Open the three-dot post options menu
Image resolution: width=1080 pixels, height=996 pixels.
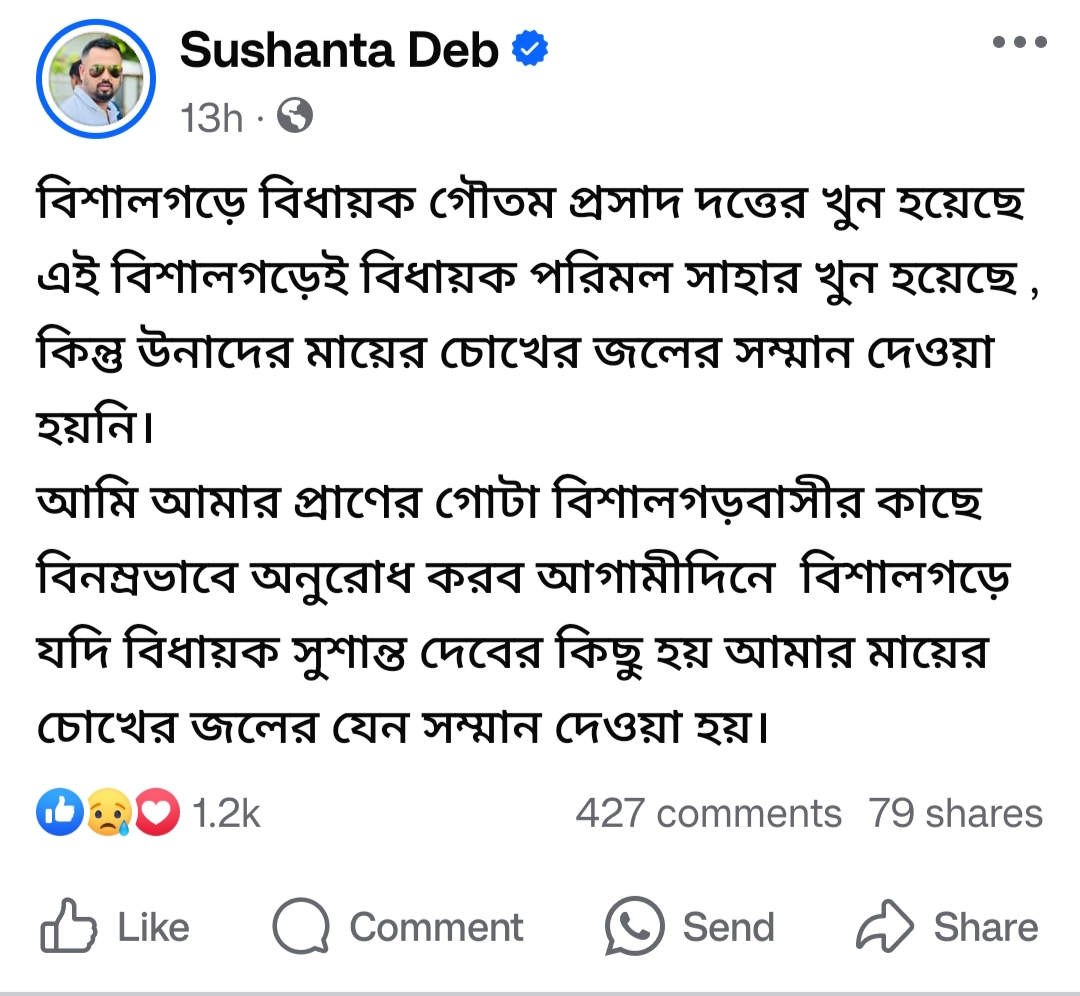coord(1019,43)
